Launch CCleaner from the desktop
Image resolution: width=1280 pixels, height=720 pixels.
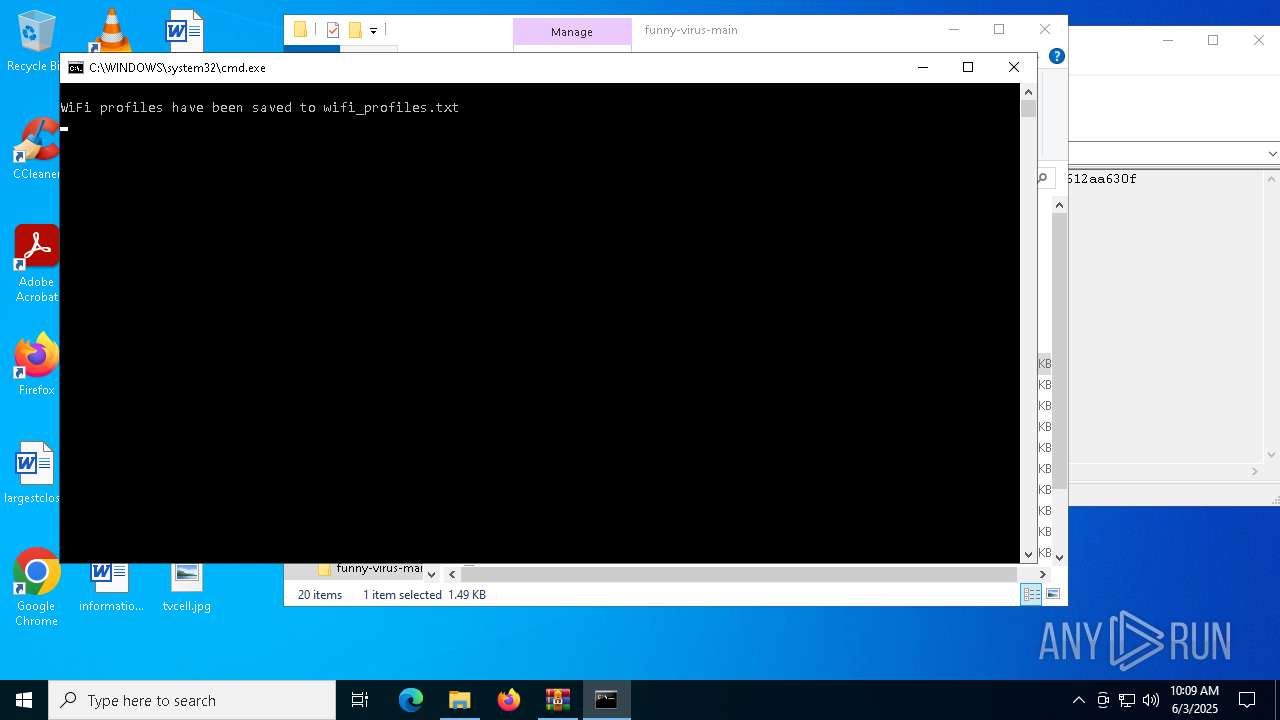(36, 150)
